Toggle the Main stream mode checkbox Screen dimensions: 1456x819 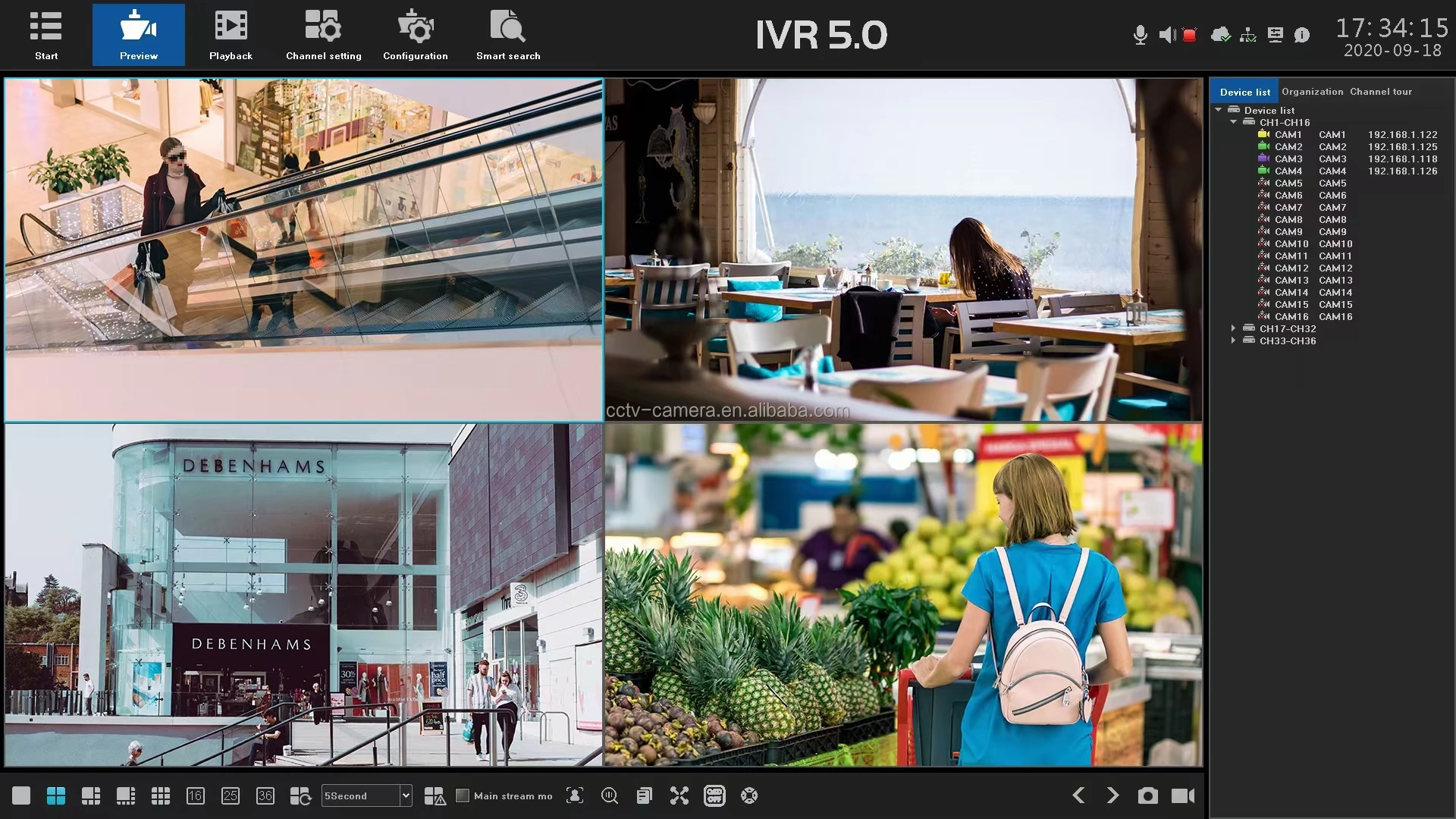point(463,795)
